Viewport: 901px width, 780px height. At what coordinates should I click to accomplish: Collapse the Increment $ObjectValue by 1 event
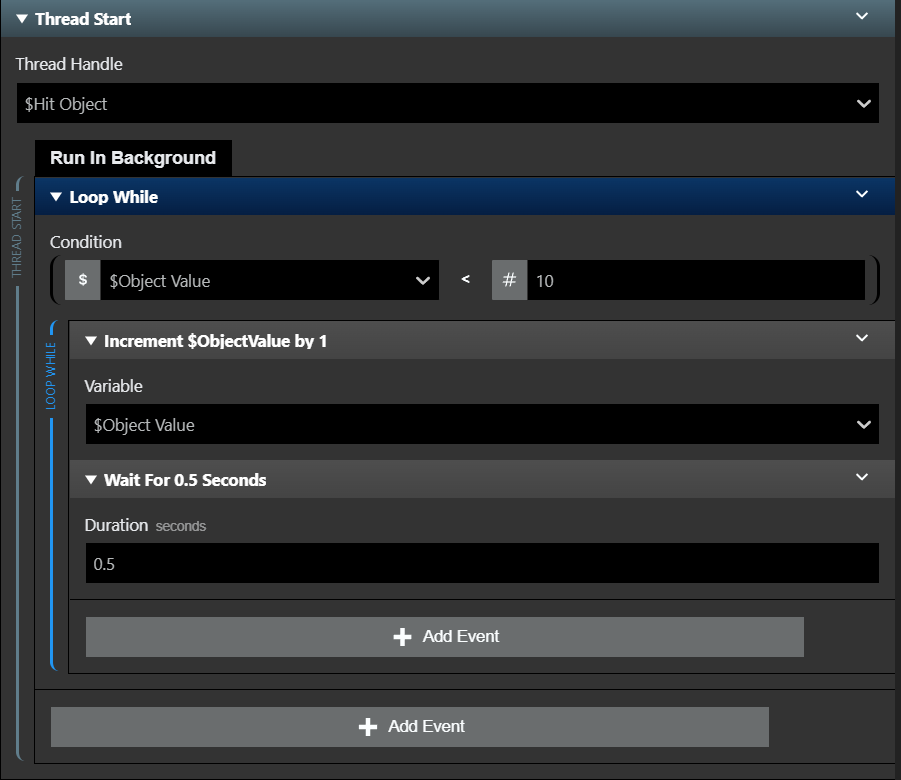click(91, 341)
